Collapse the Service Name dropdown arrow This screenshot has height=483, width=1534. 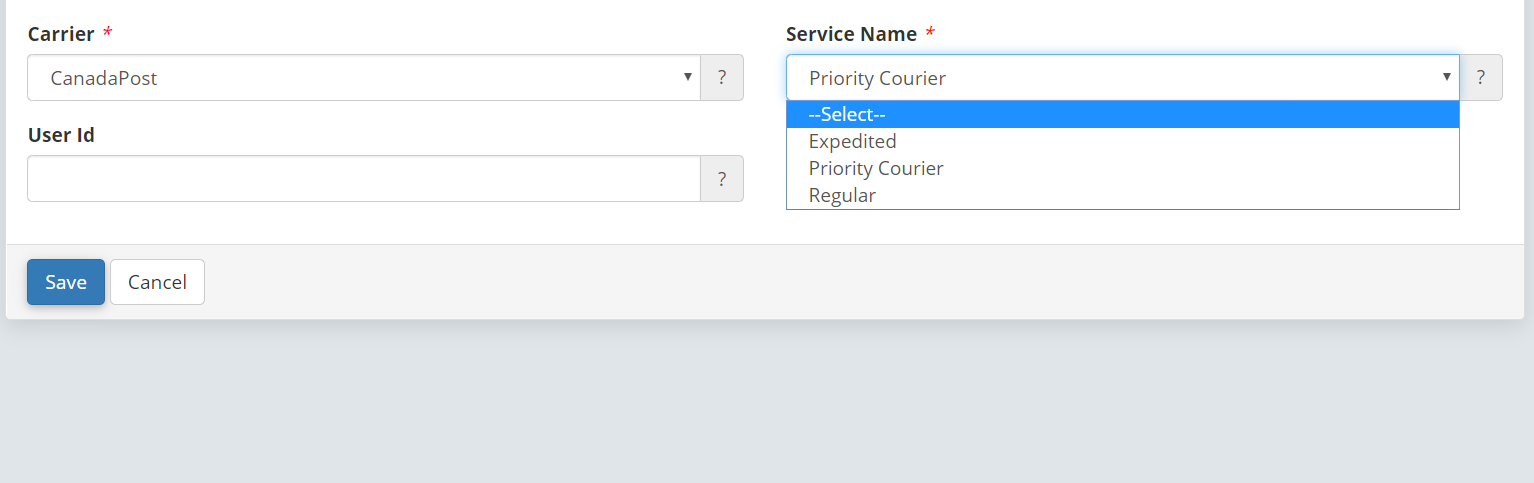1446,77
